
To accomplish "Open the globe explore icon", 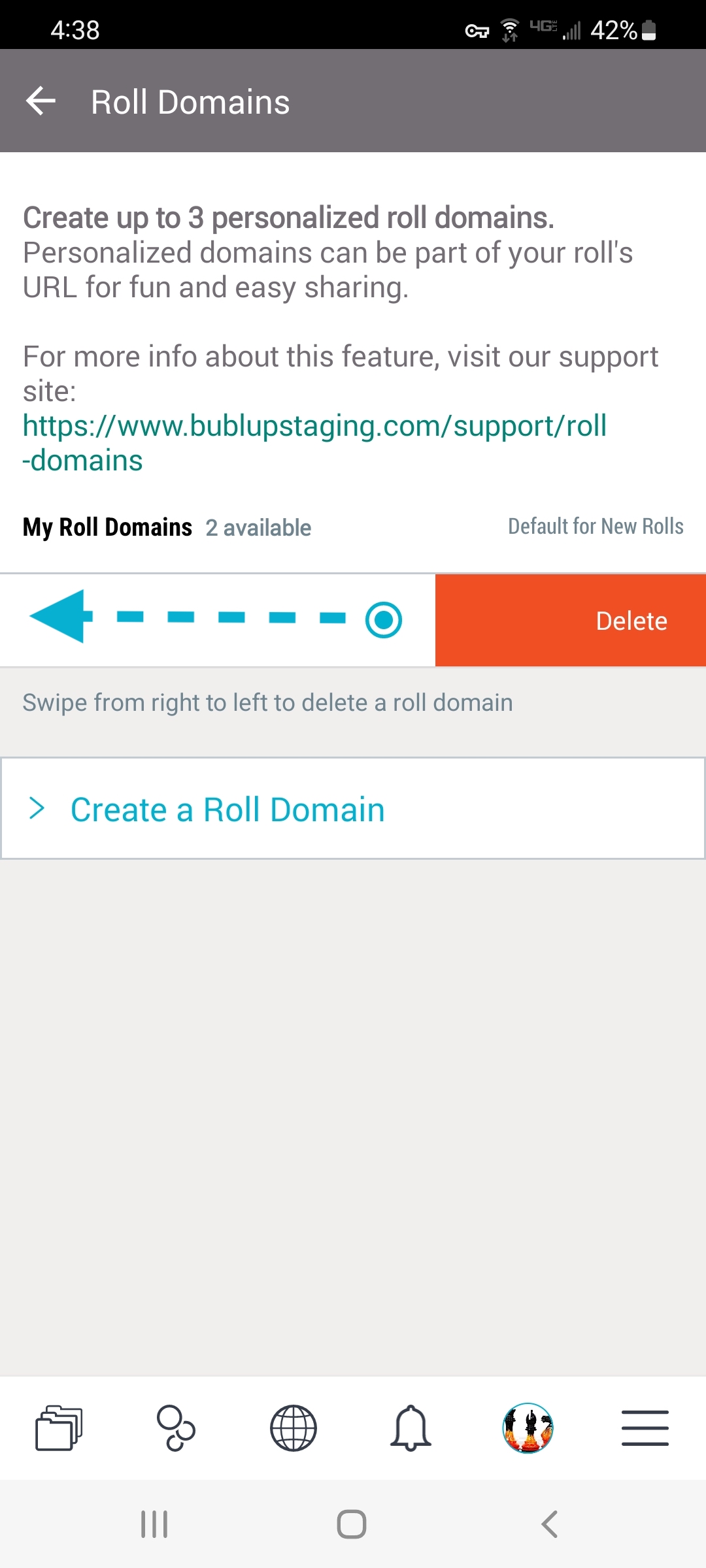I will [294, 1428].
